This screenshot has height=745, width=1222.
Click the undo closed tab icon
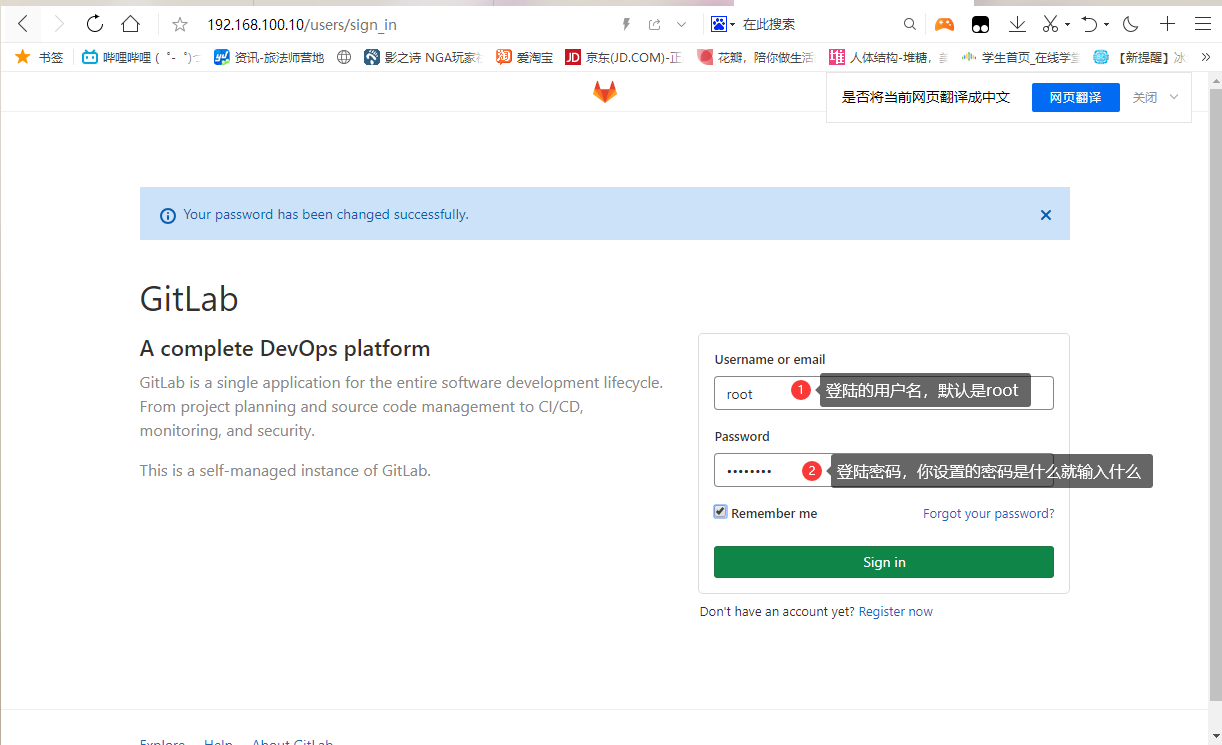[1090, 24]
